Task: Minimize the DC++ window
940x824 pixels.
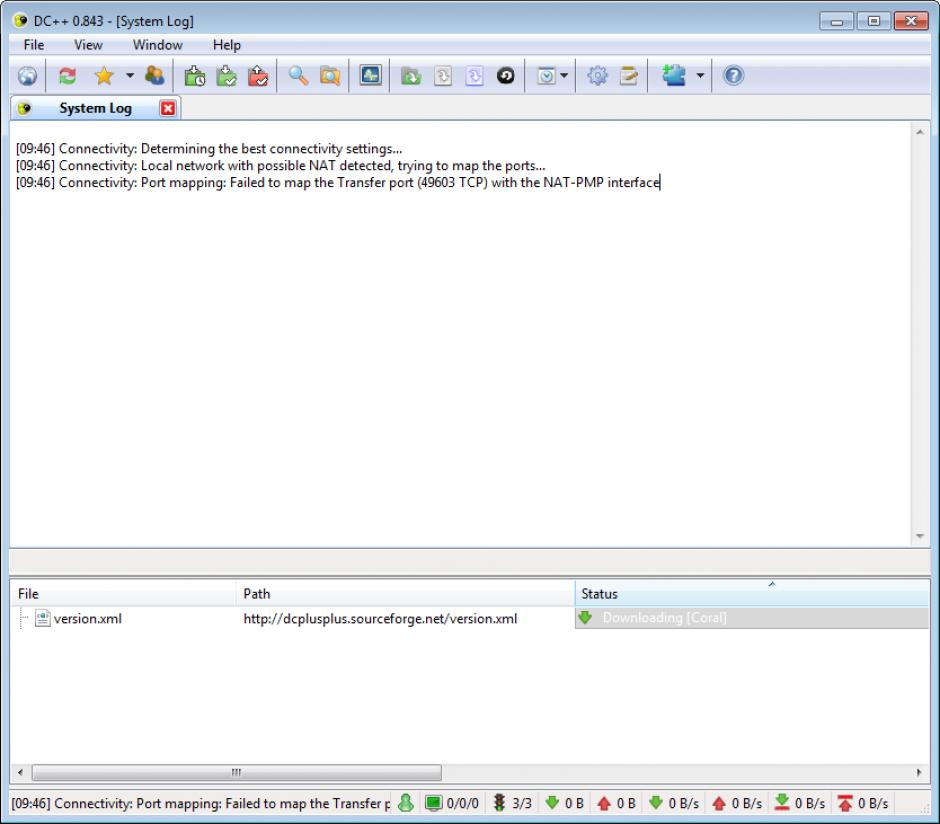Action: pyautogui.click(x=837, y=21)
